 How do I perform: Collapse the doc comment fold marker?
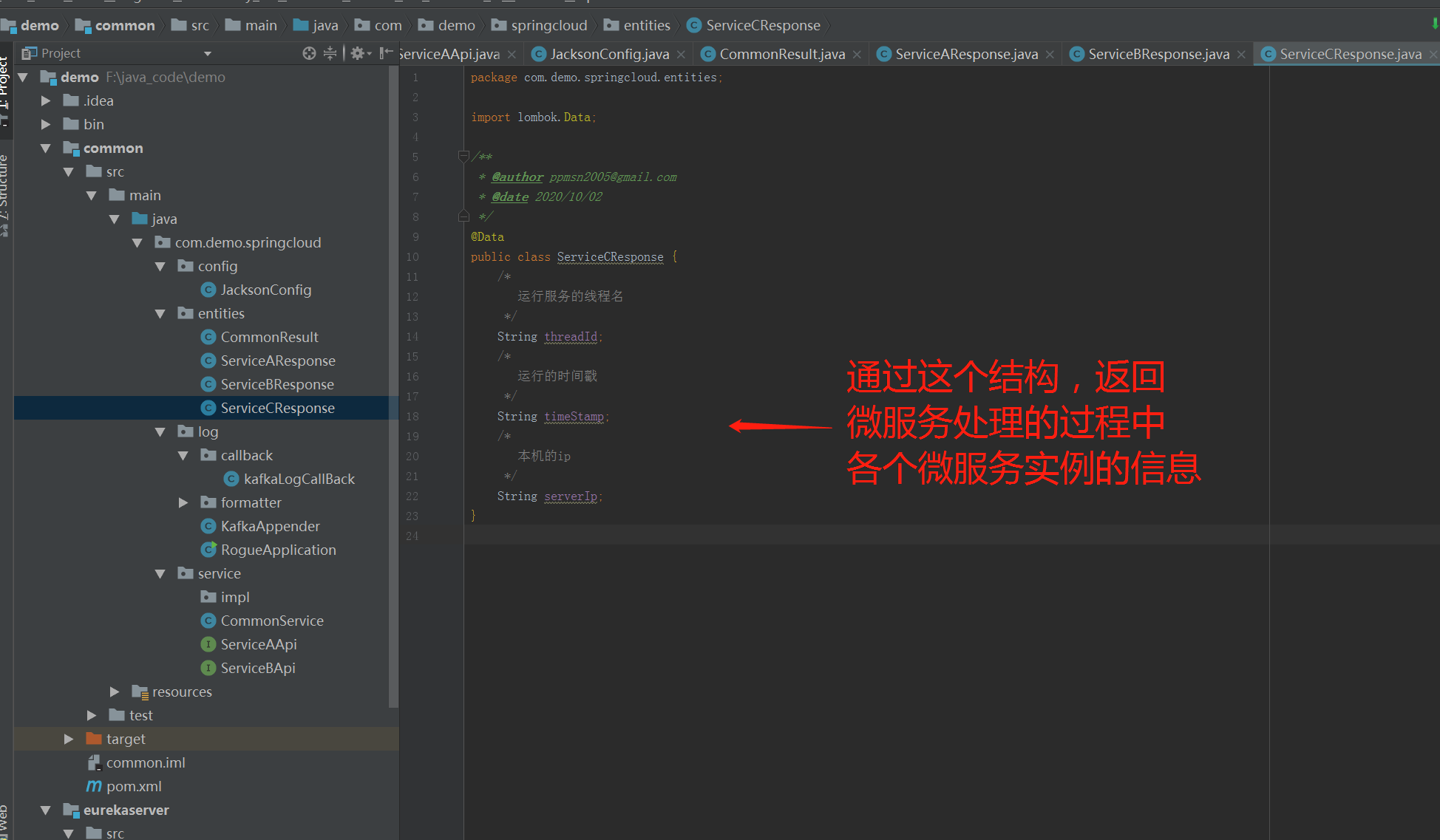463,156
